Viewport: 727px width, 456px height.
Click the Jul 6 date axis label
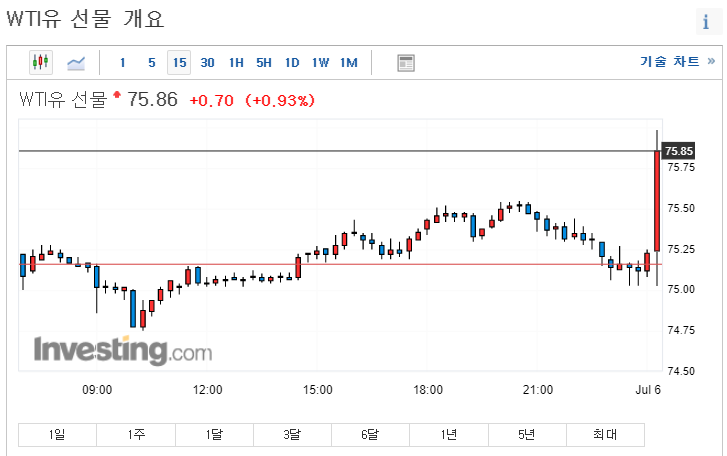[648, 390]
